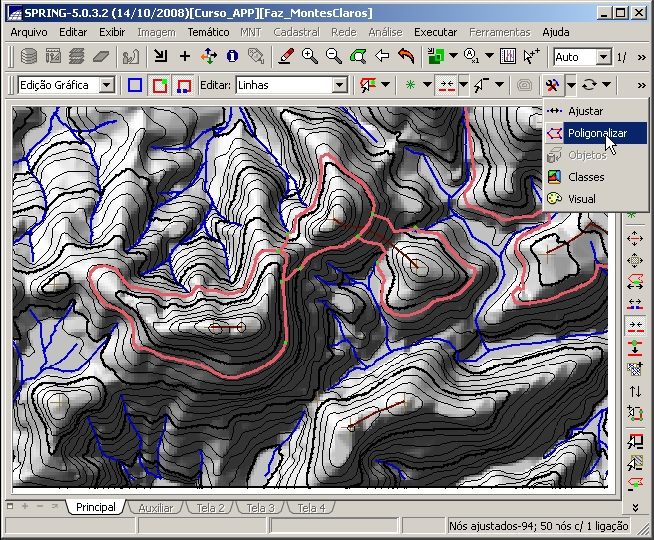
Task: Switch to the Auxiliar tab
Action: 155,508
